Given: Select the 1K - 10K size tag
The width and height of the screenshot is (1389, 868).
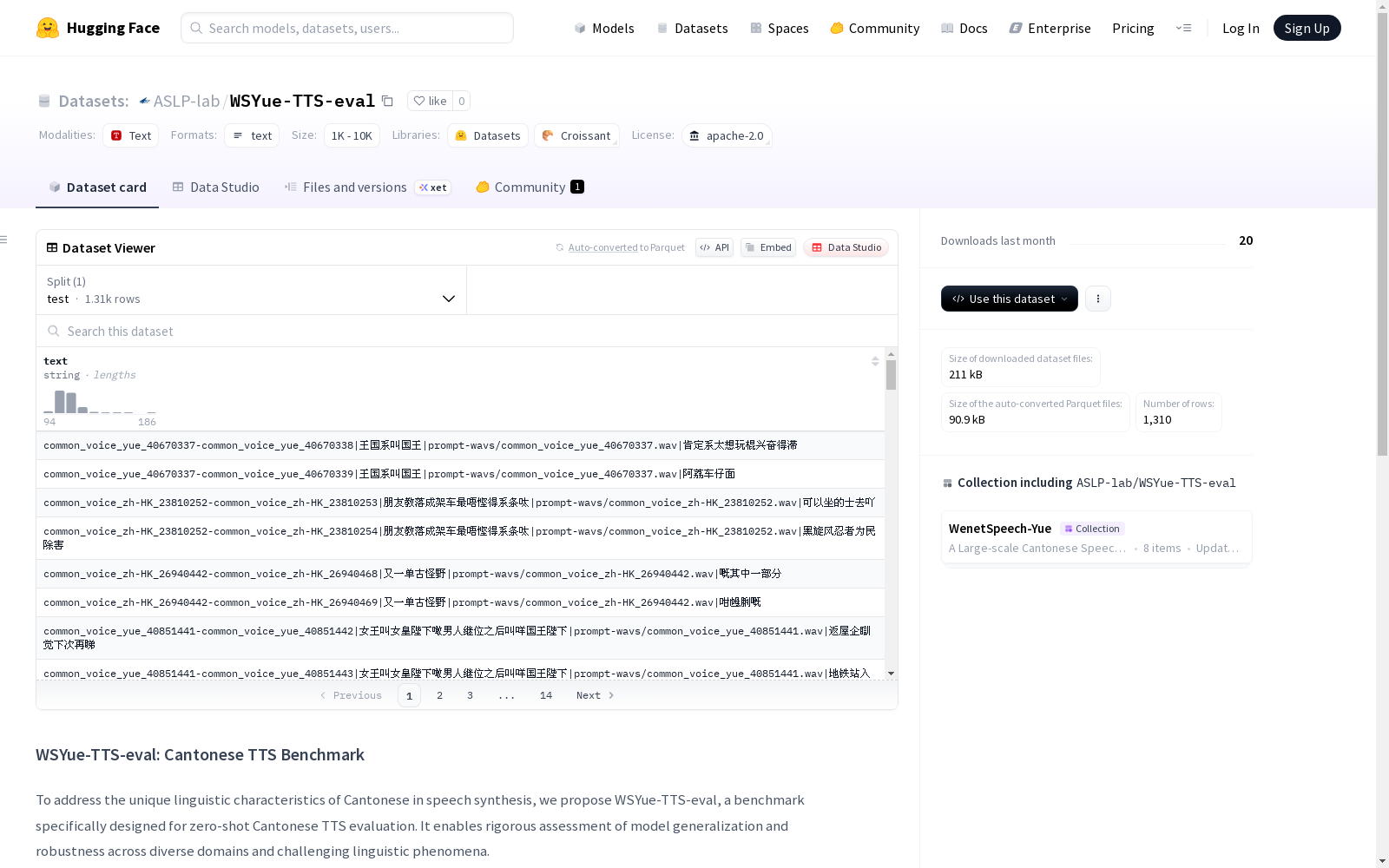Looking at the screenshot, I should tap(352, 135).
